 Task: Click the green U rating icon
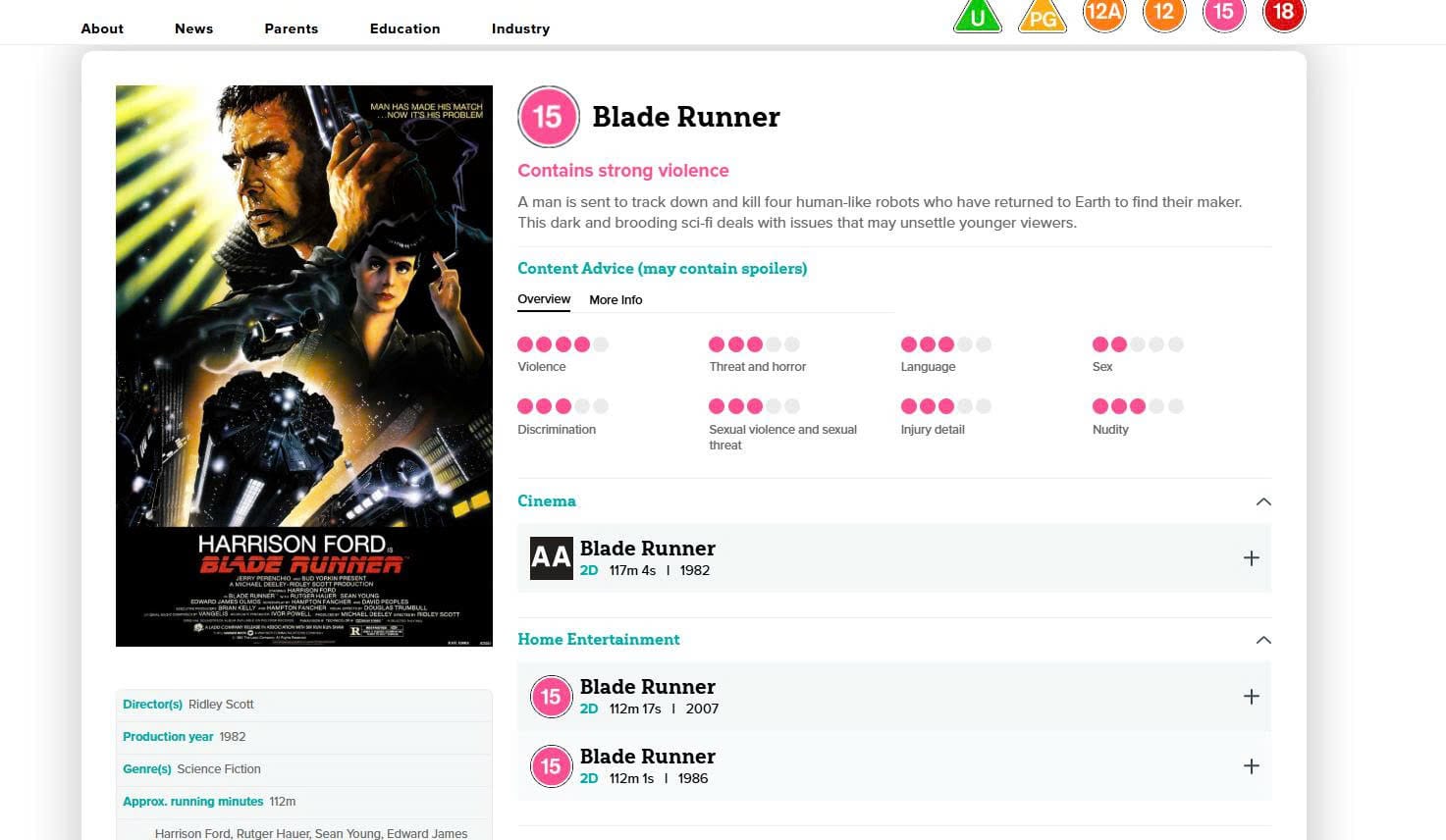[x=978, y=16]
